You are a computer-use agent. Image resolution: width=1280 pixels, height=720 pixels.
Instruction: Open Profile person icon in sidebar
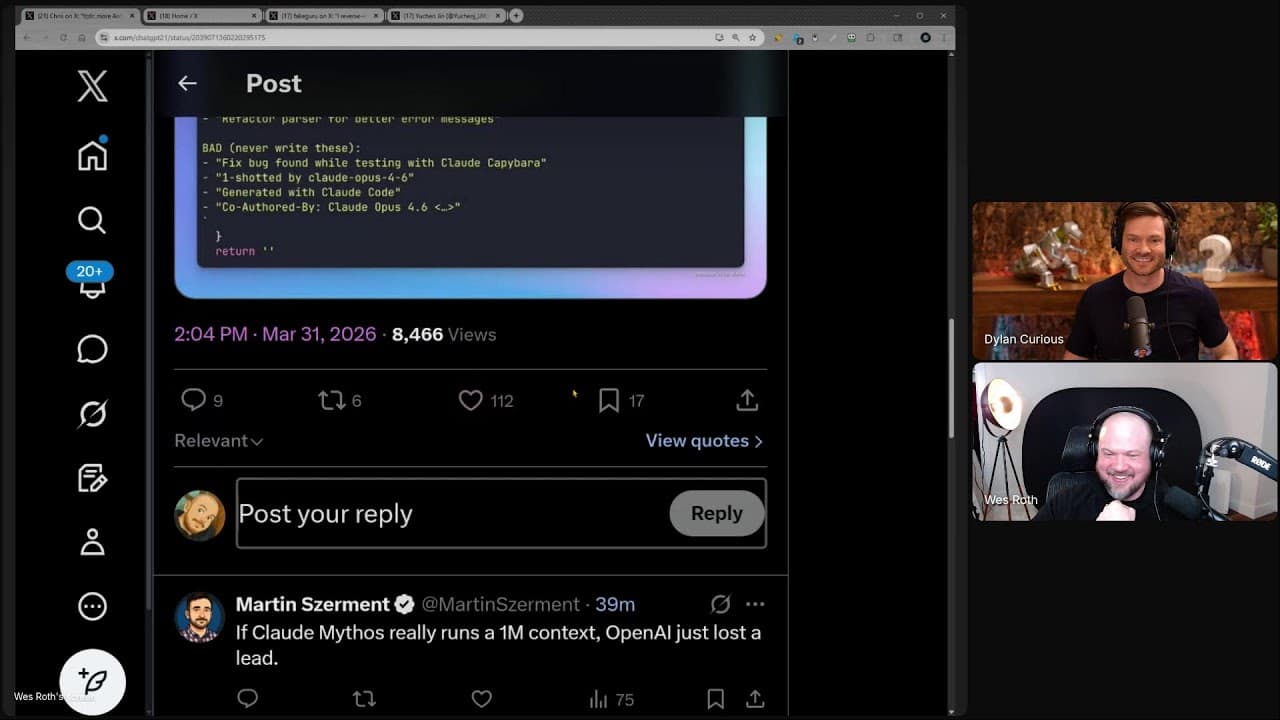click(92, 542)
